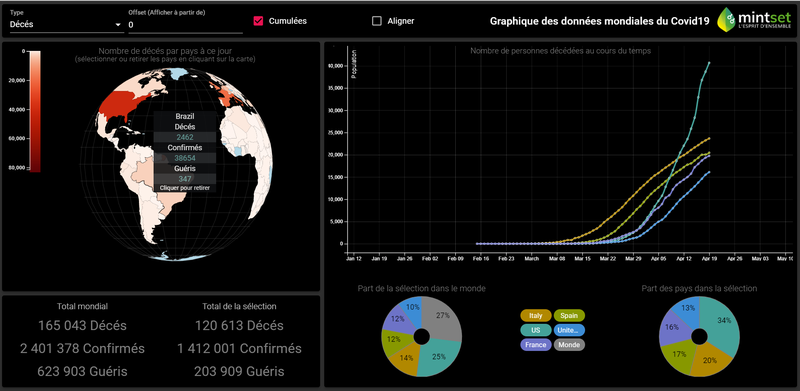The image size is (800, 391).
Task: Click the mintset logo
Action: [x=754, y=20]
